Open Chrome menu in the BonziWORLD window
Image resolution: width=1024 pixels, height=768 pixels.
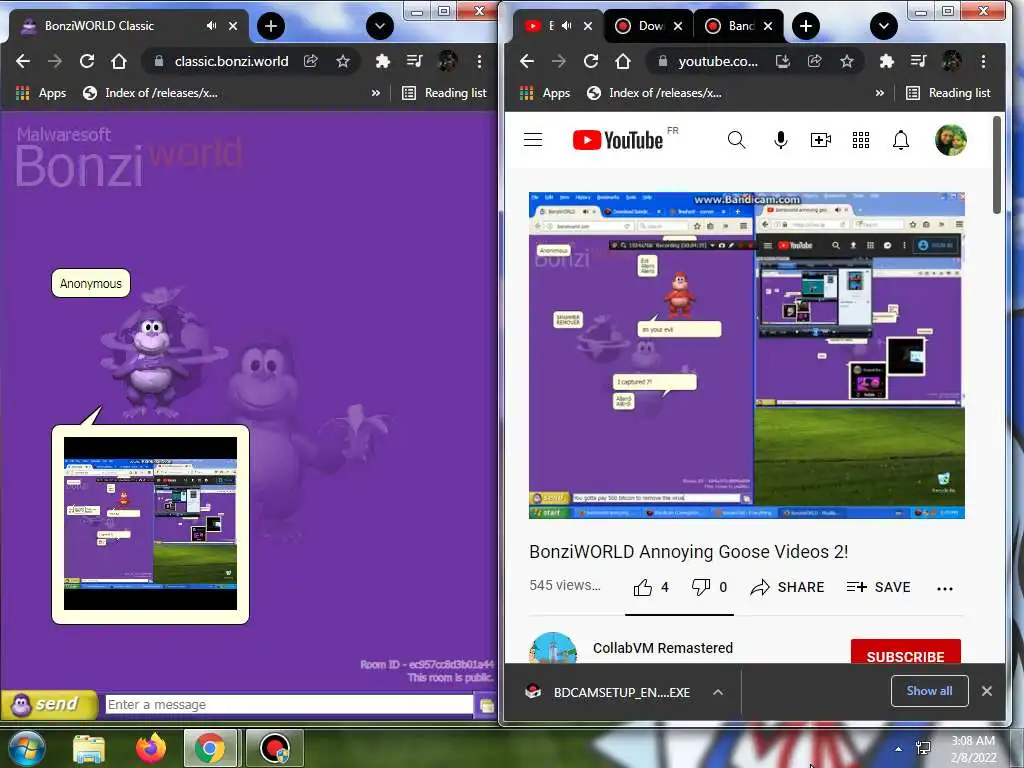click(479, 61)
